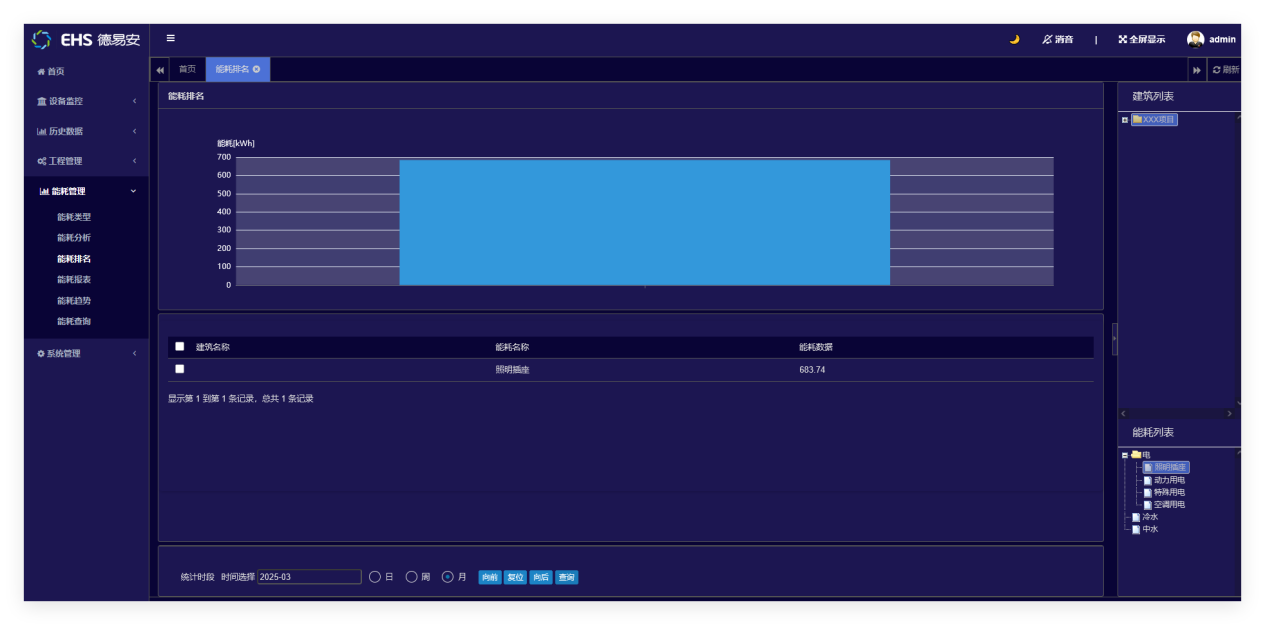
Task: Expand the XXX项目 building tree node
Action: click(1125, 120)
